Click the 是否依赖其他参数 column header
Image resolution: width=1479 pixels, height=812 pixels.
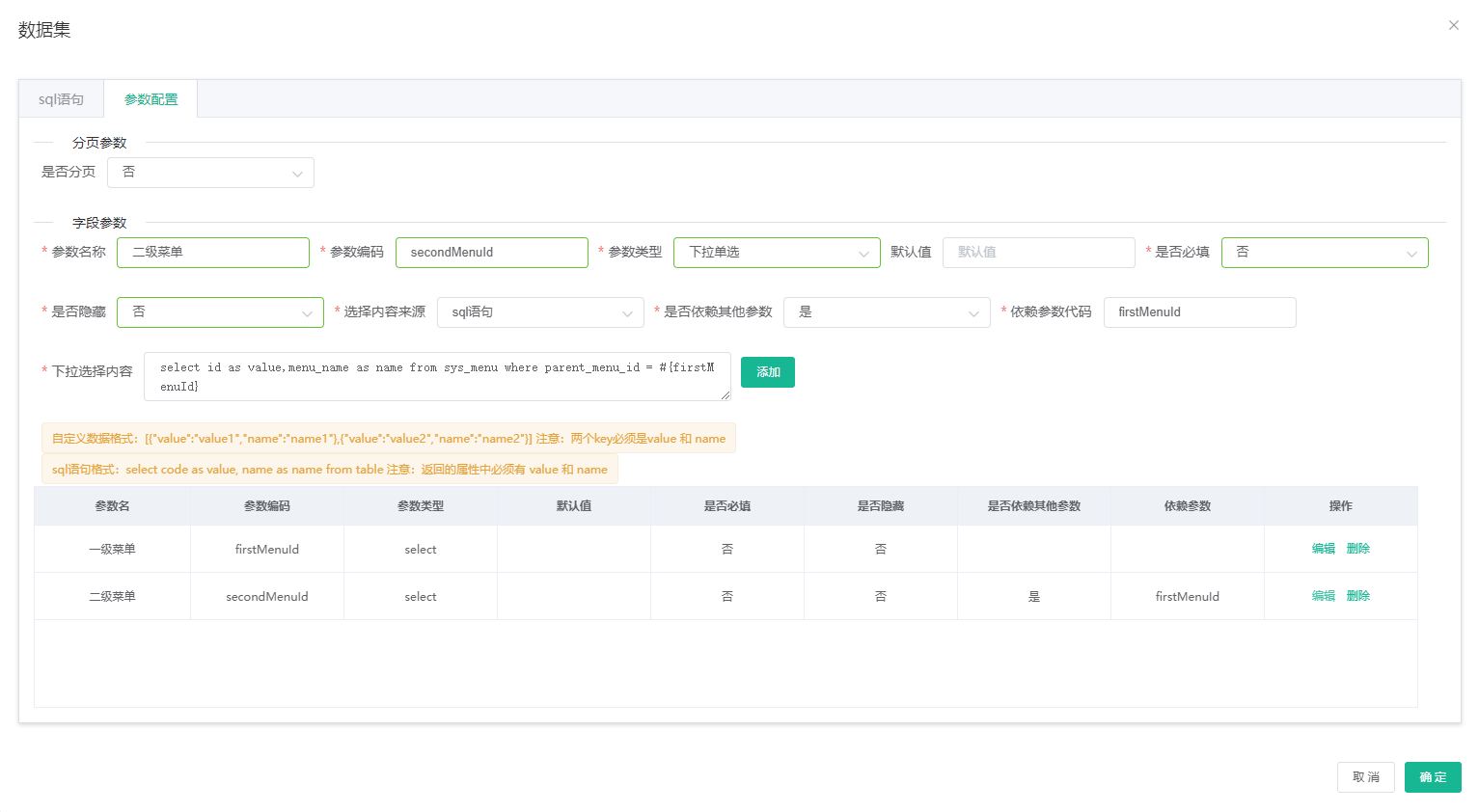coord(1034,506)
